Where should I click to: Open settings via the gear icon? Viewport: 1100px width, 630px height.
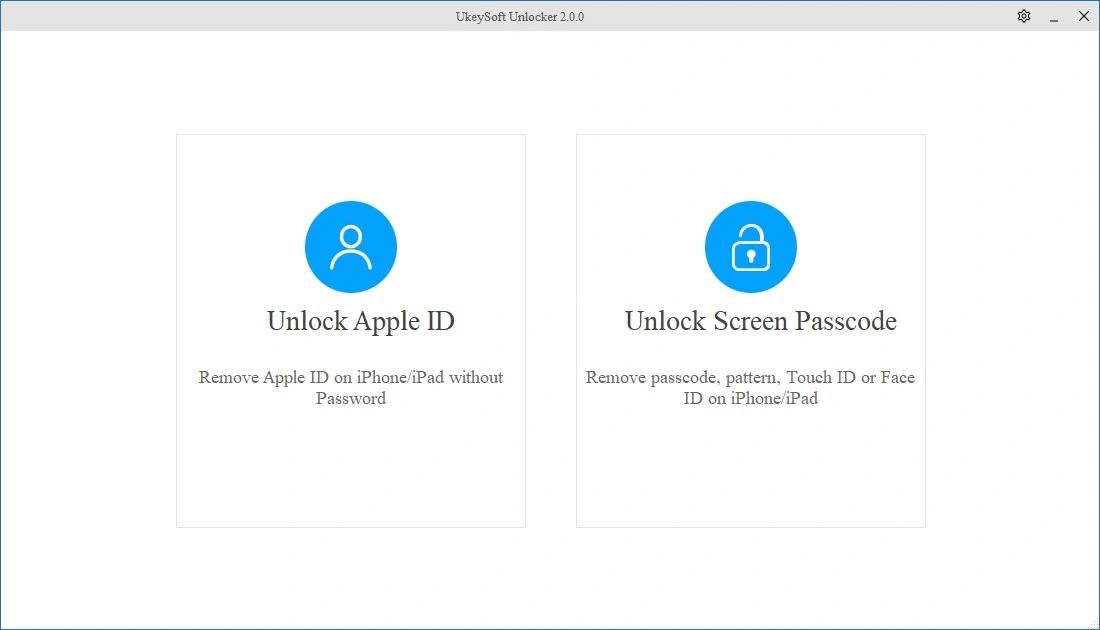1024,16
